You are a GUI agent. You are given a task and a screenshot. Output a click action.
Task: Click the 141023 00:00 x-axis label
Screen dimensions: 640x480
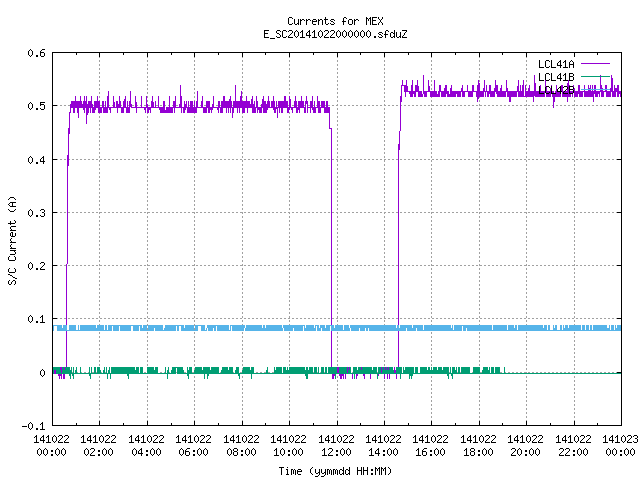(620, 446)
